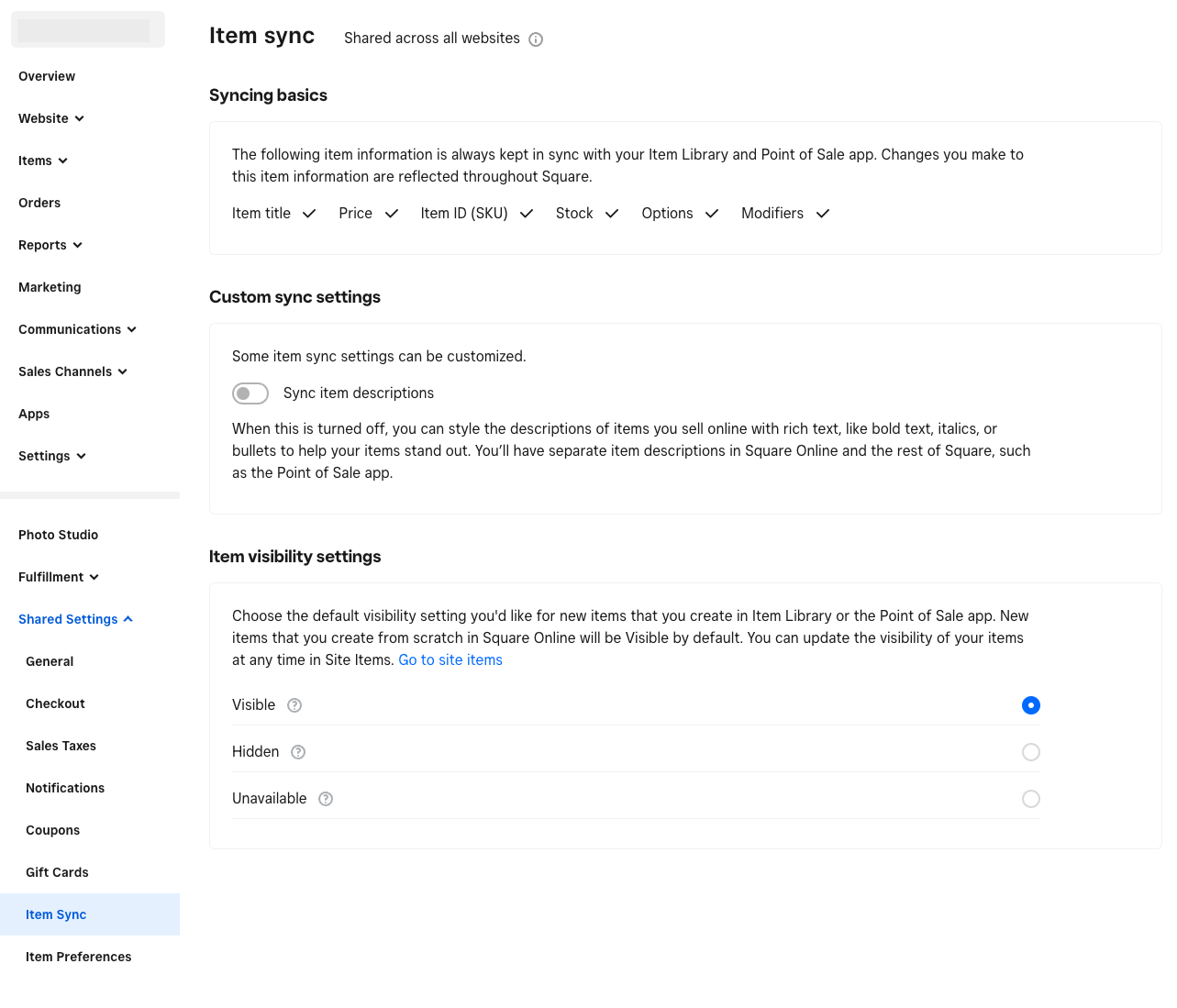
Task: Click the checkmark next to Item title
Action: coord(309,214)
